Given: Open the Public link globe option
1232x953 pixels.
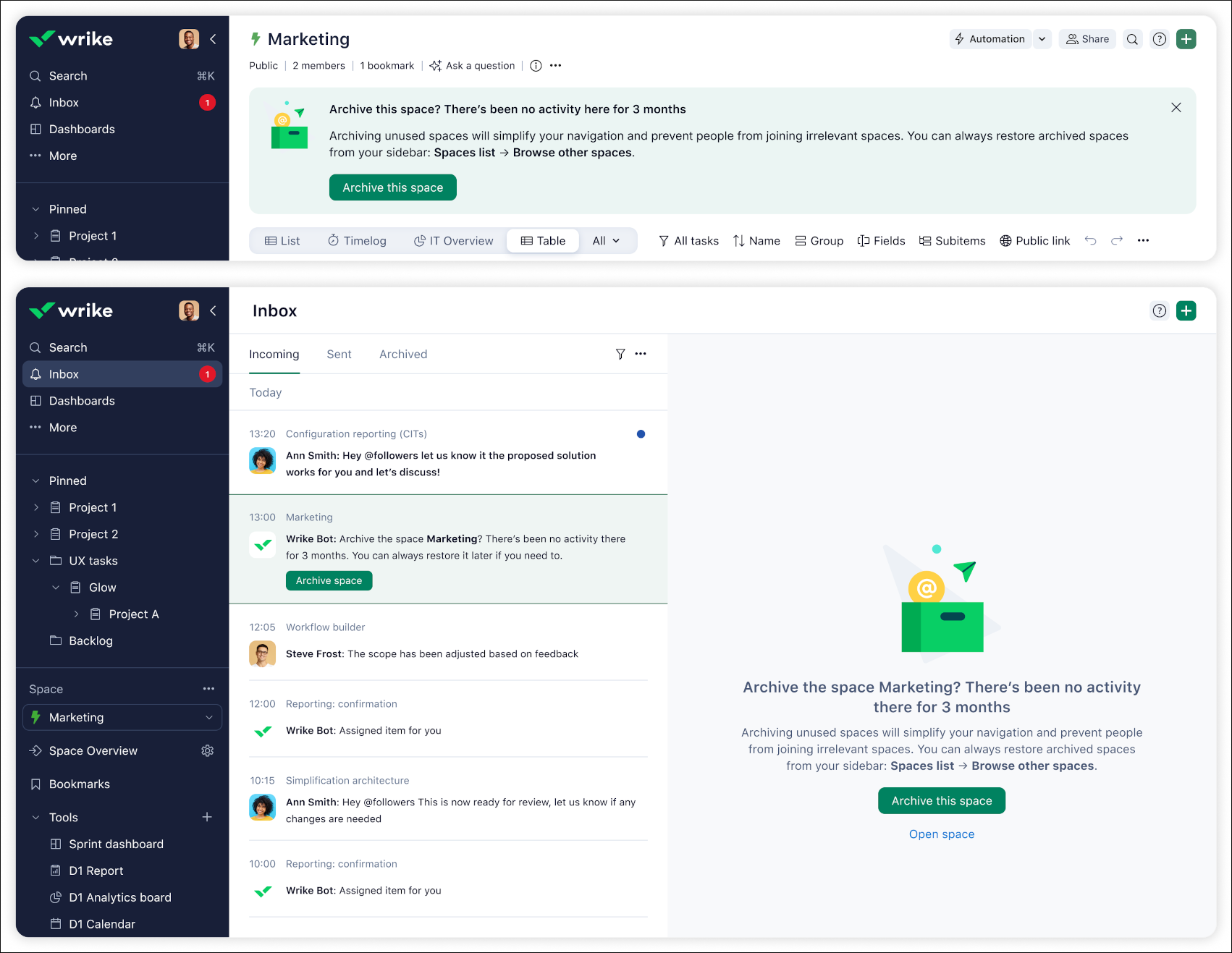Looking at the screenshot, I should [x=1034, y=241].
